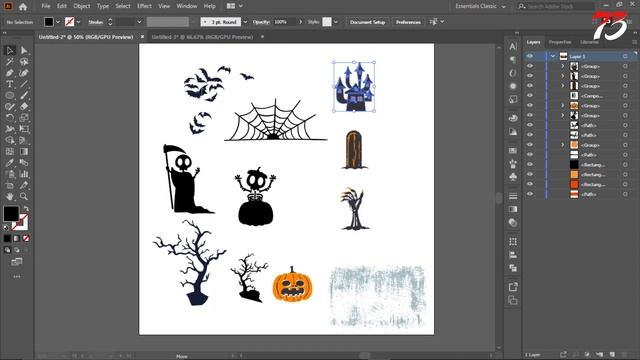
Task: Collapse Layer 1 disclosure arrow
Action: pyautogui.click(x=553, y=56)
